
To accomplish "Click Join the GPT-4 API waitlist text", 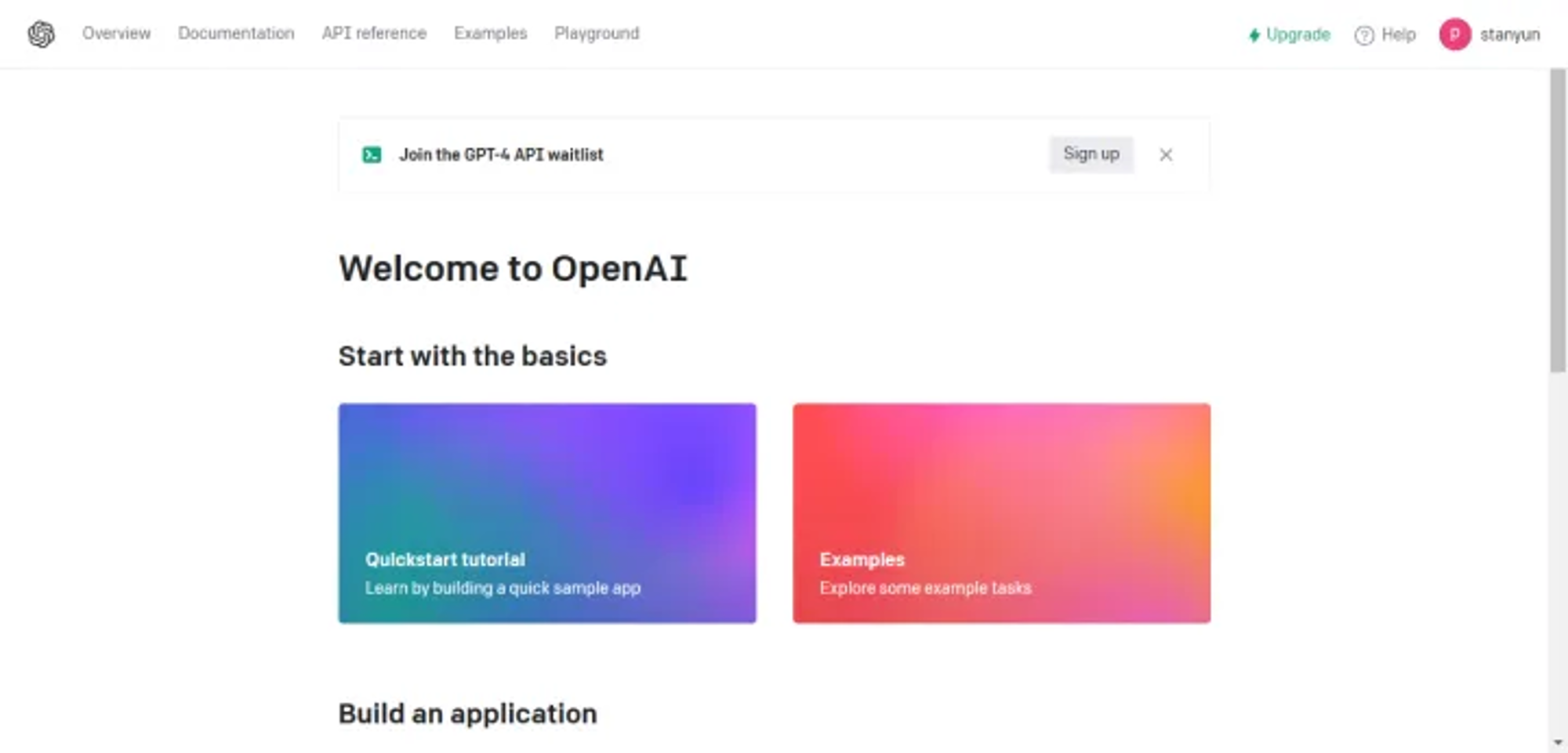I will 502,154.
